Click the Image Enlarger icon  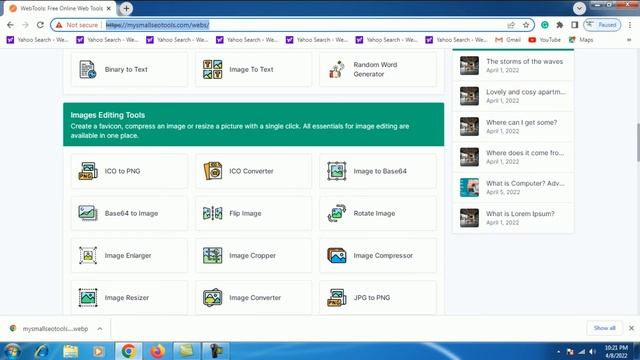coord(88,256)
